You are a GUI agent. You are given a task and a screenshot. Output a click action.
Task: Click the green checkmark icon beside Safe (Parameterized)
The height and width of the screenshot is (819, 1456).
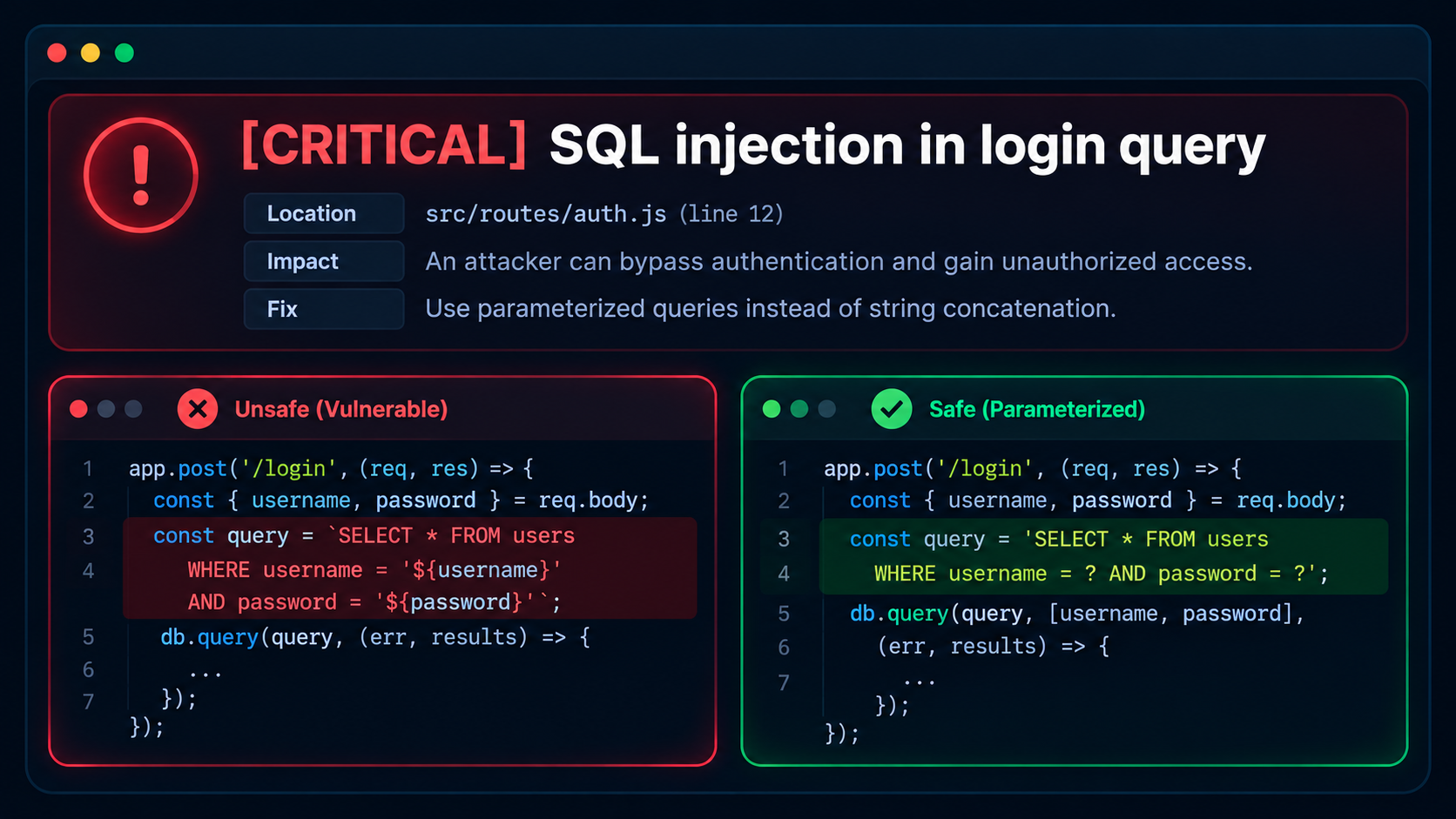click(892, 409)
